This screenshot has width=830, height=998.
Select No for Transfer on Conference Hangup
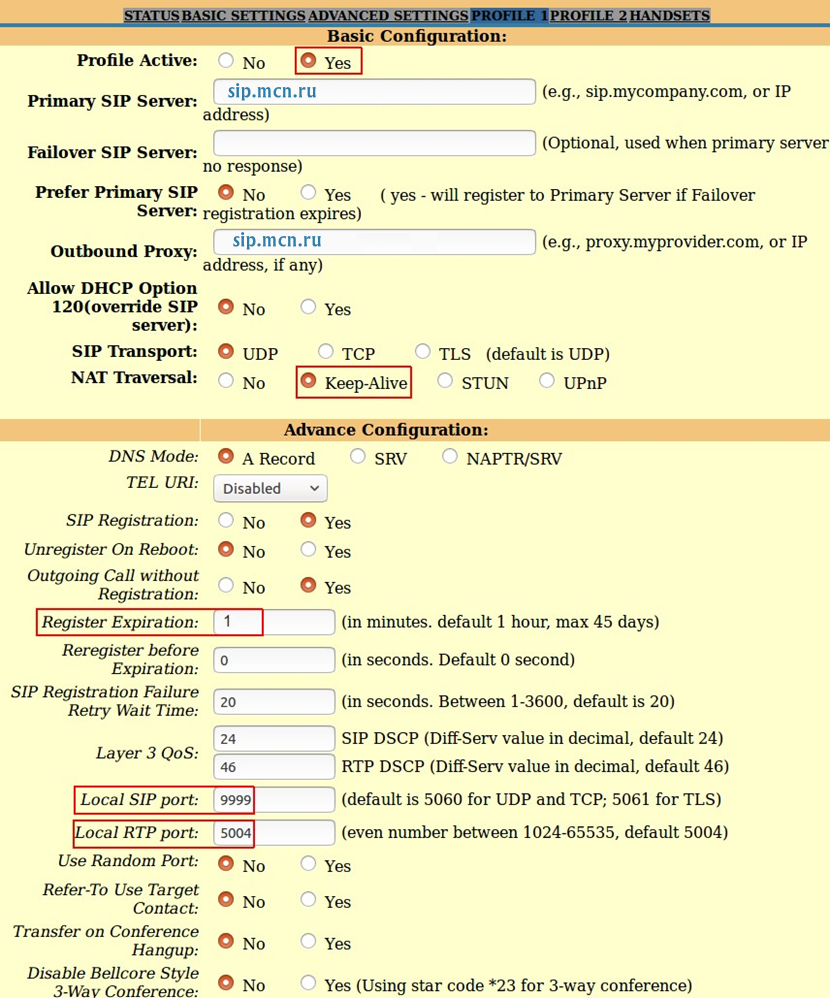click(x=226, y=941)
